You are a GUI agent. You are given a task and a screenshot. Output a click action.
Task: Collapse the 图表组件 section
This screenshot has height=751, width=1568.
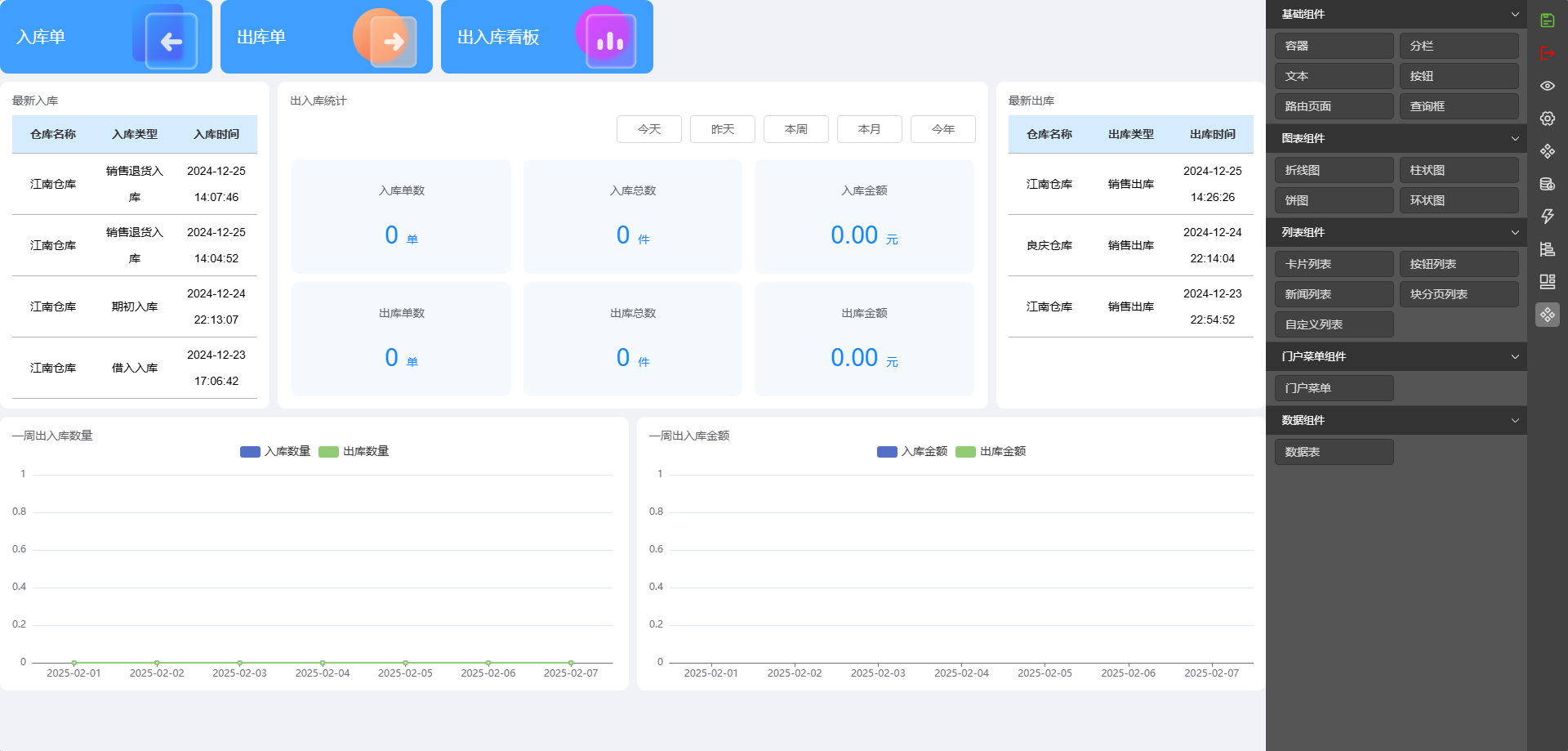click(1514, 138)
